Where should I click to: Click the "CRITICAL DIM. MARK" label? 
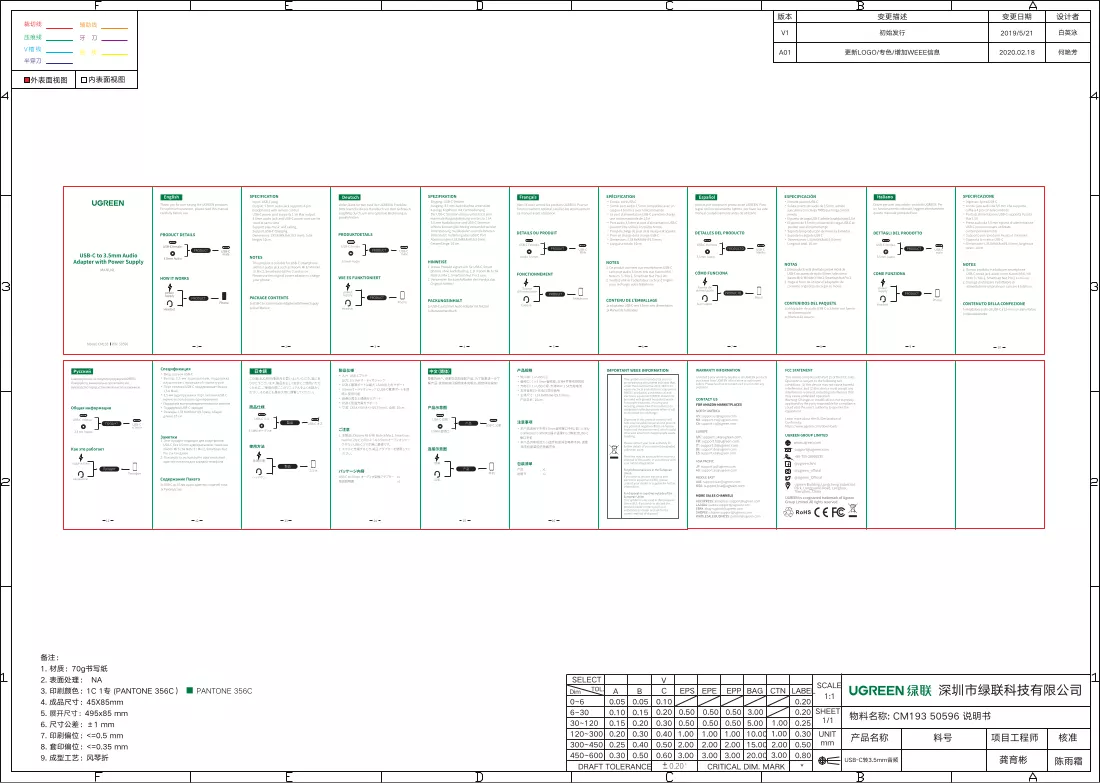[746, 766]
